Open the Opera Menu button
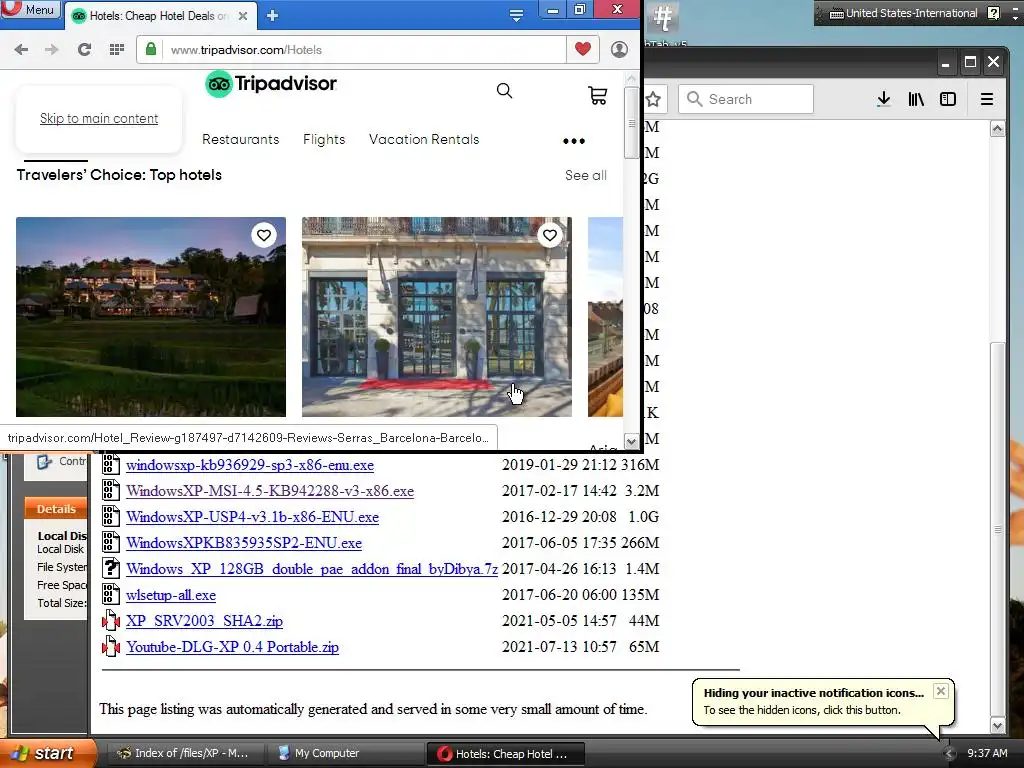 [31, 9]
